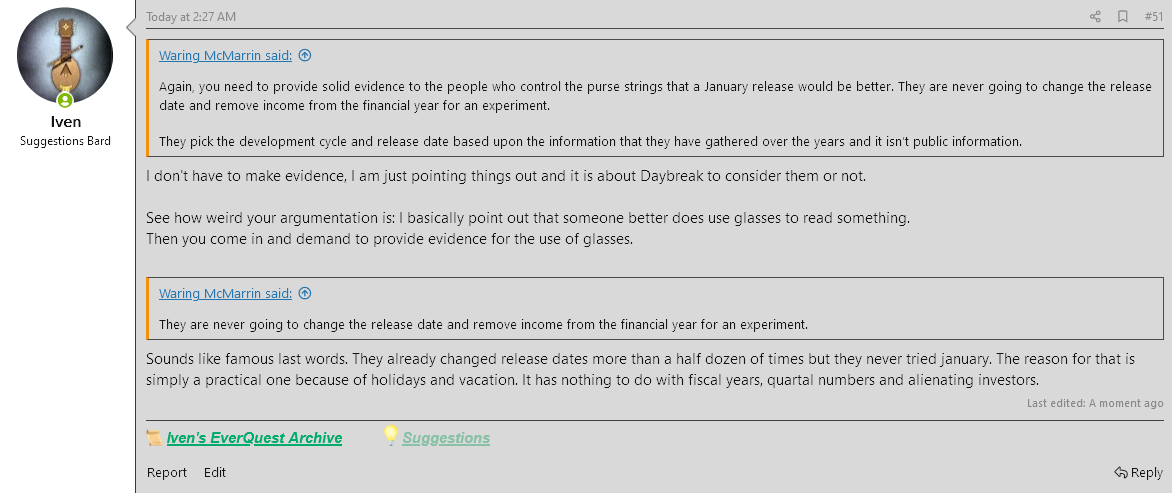Viewport: 1172px width, 493px height.
Task: Click the "Suggestions Bard" user title
Action: 65,141
